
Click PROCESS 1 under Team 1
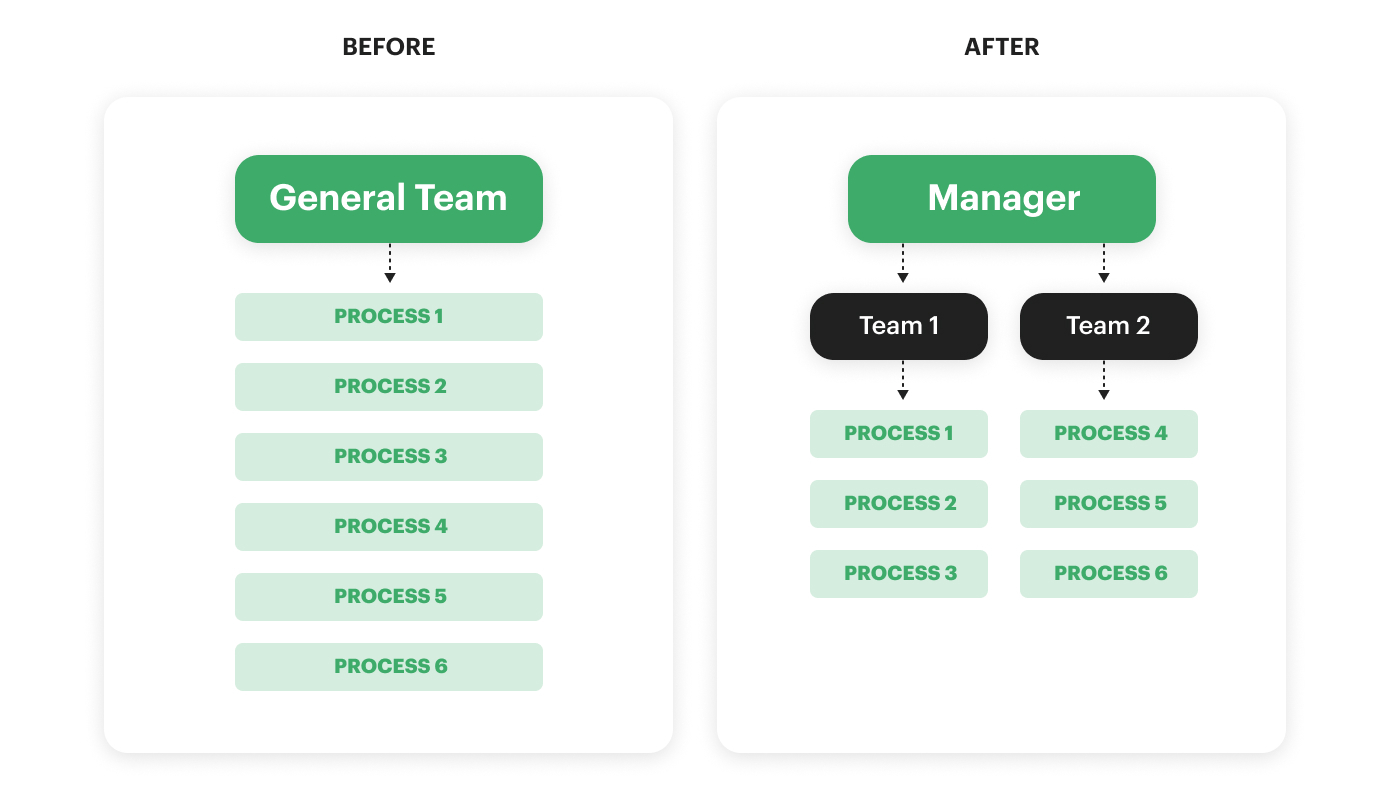click(898, 434)
